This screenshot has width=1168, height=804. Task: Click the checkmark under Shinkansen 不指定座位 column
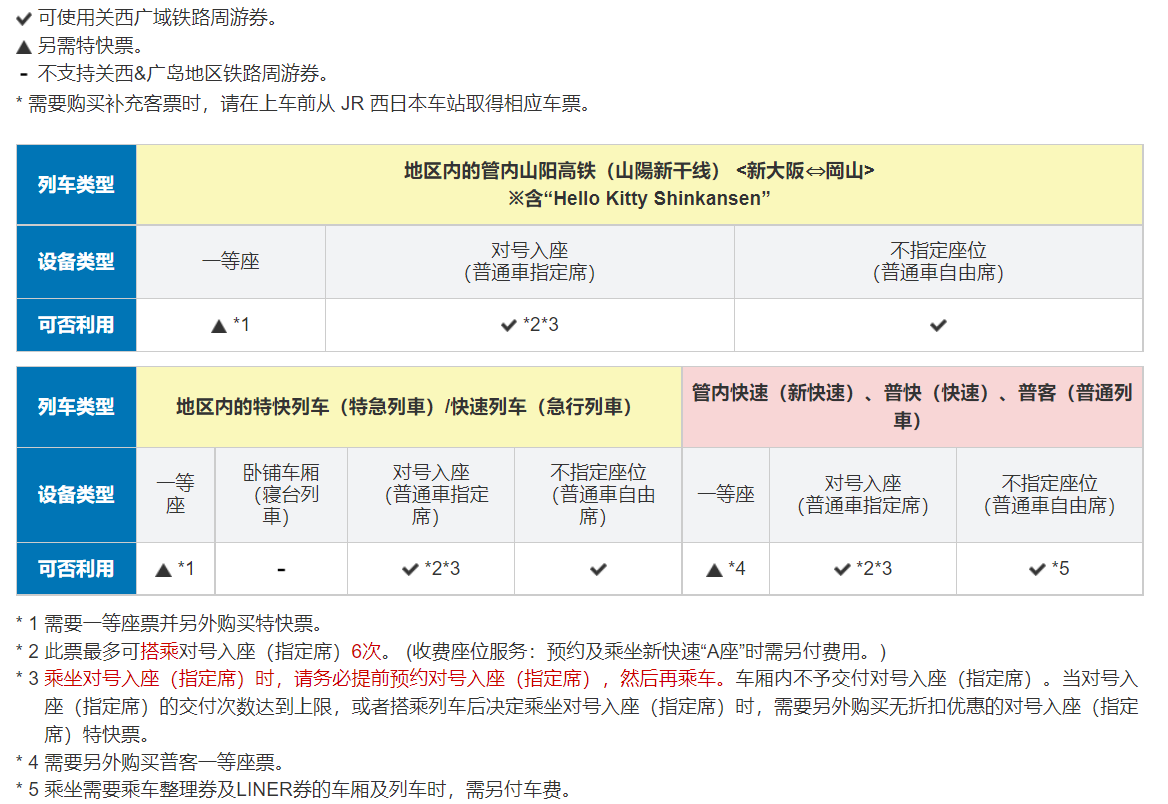[x=938, y=325]
